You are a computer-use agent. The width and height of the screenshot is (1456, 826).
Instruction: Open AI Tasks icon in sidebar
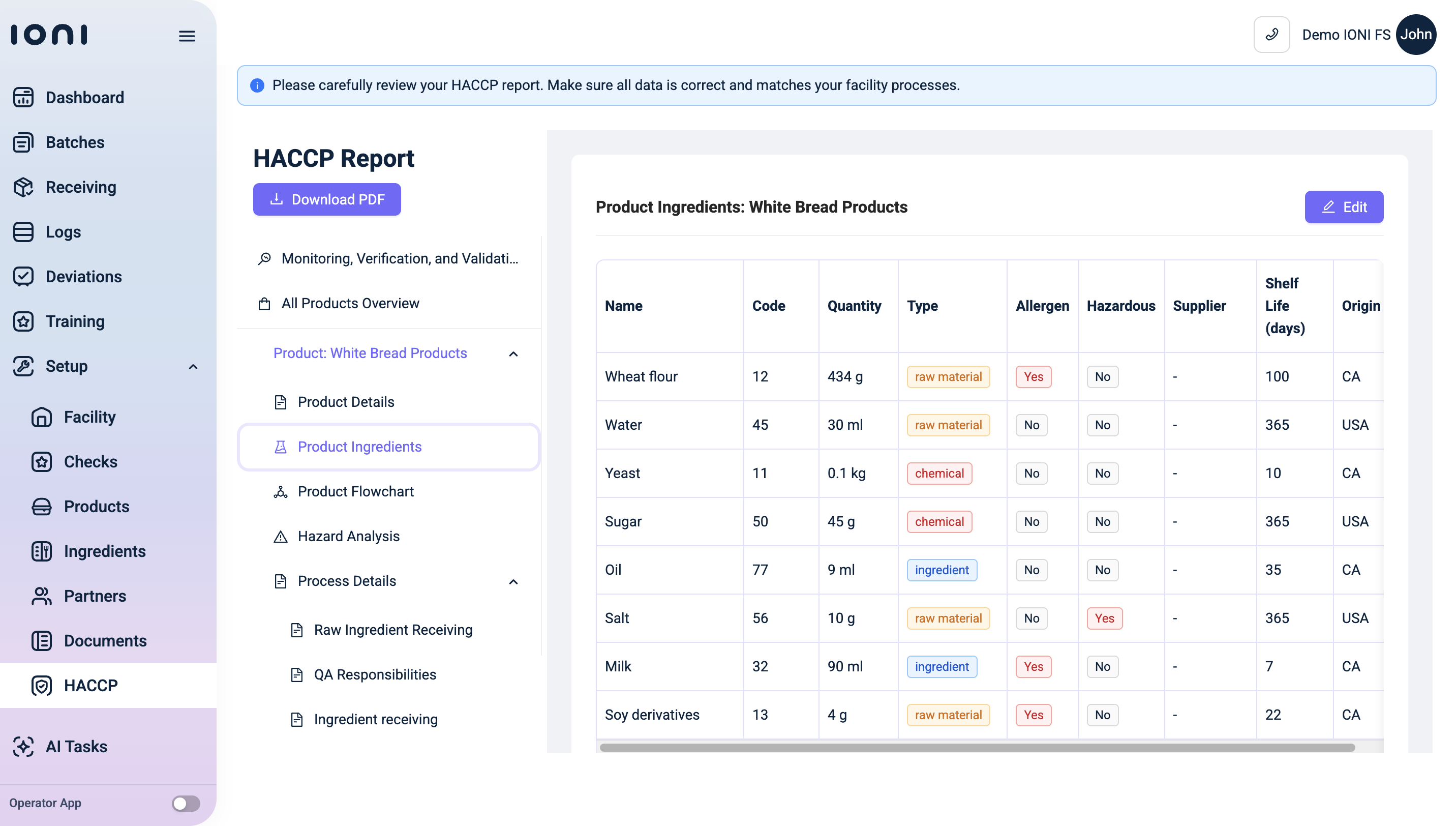[x=23, y=747]
